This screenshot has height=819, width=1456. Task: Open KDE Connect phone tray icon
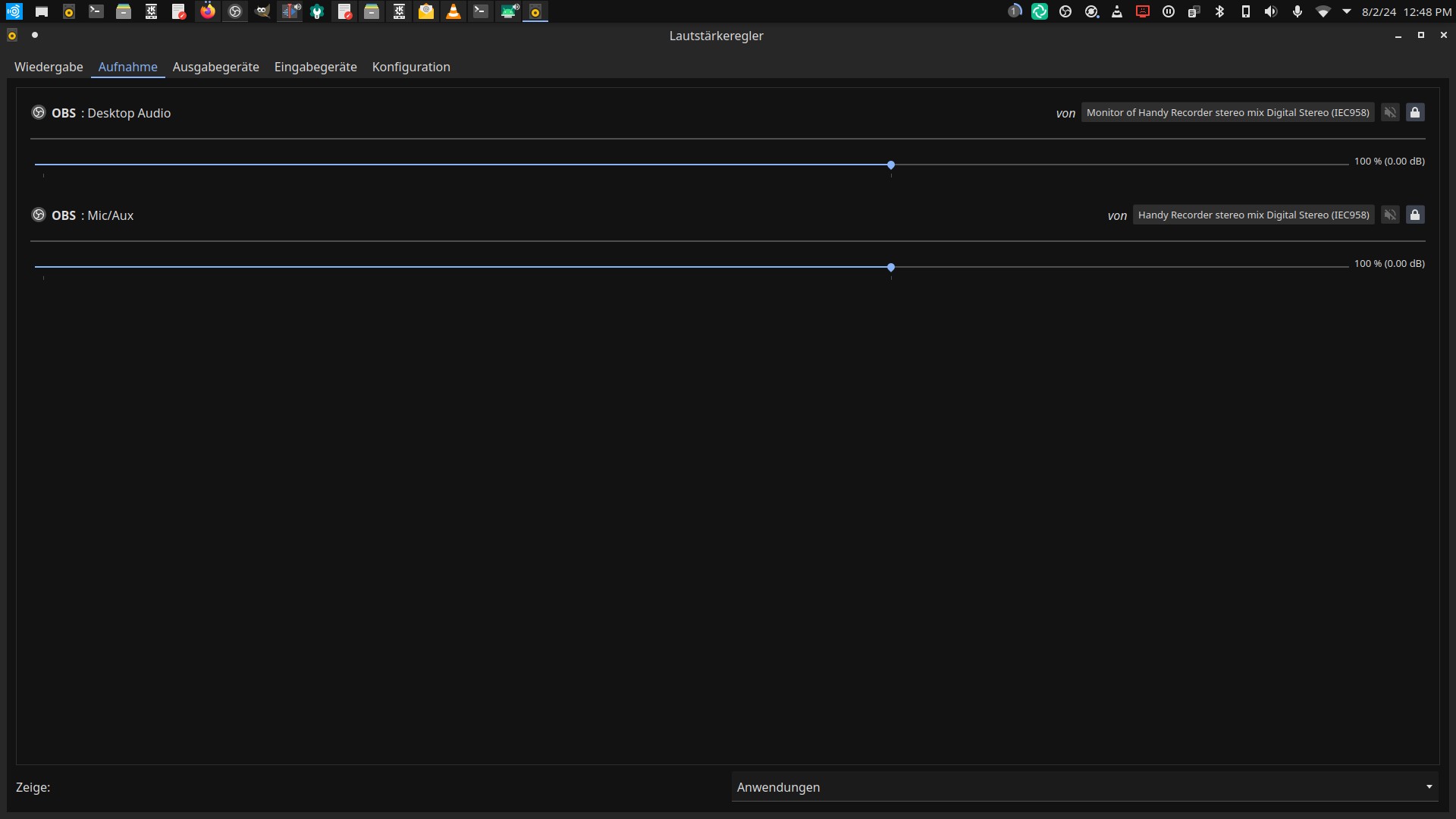tap(1245, 11)
